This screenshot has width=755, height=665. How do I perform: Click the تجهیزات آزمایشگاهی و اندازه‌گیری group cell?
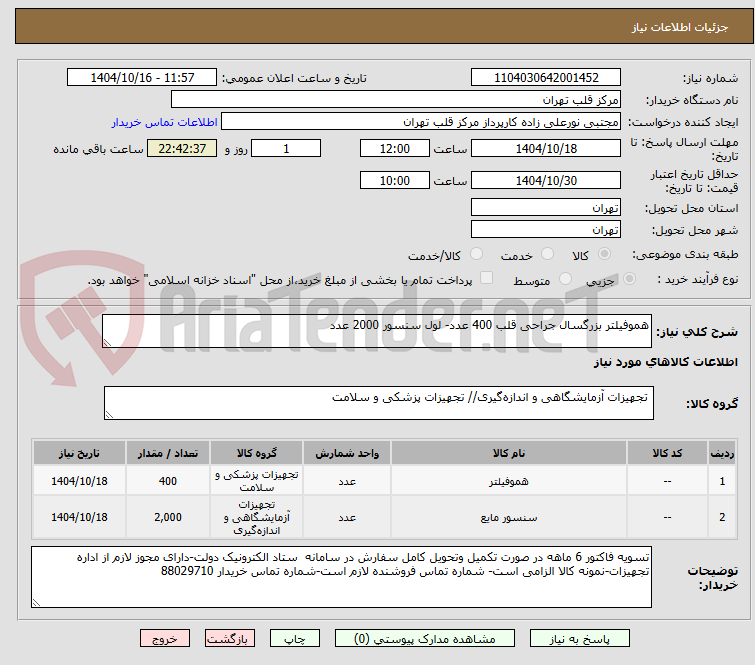point(257,518)
